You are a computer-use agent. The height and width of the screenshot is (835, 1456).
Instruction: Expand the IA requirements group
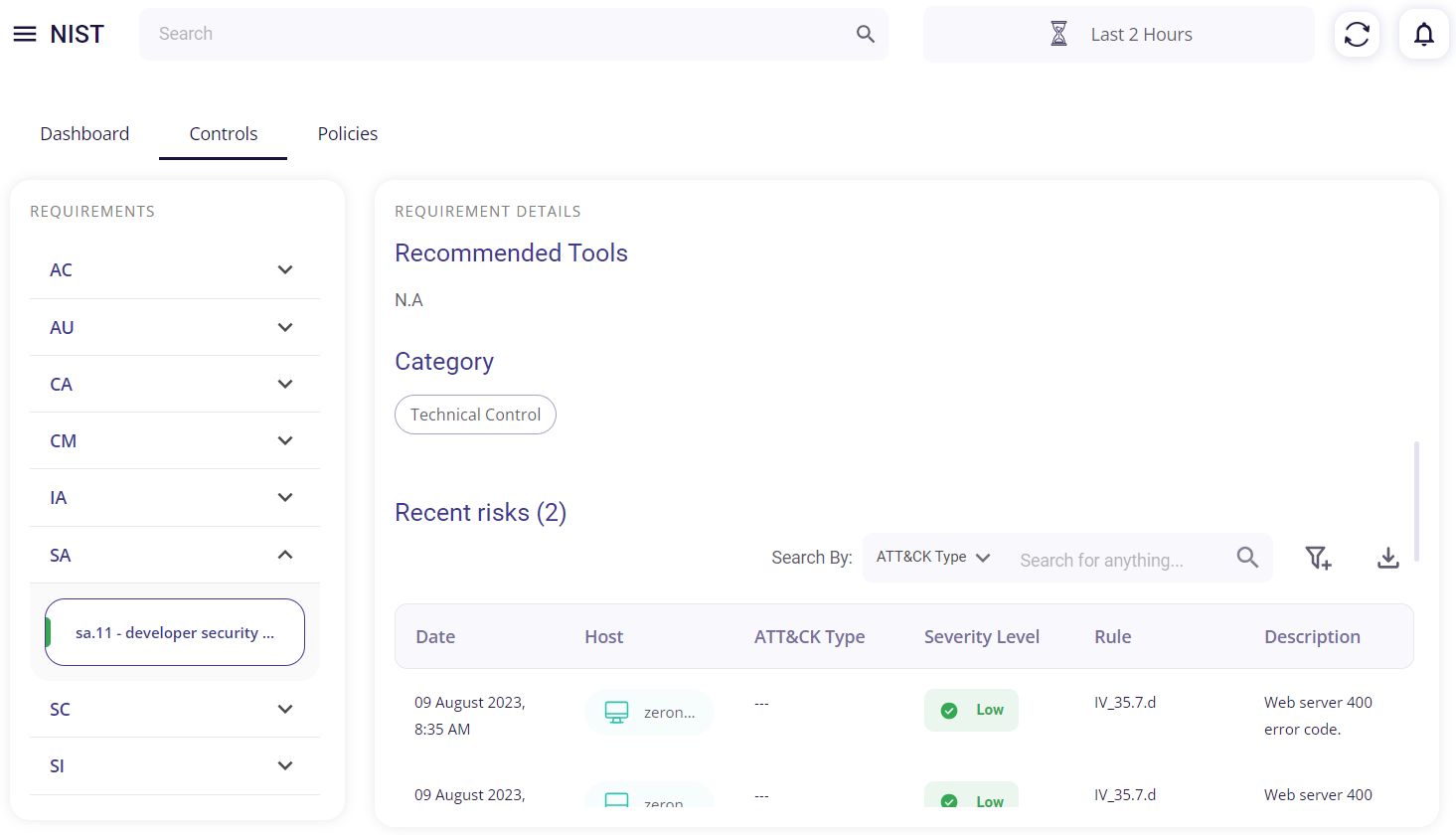click(175, 497)
